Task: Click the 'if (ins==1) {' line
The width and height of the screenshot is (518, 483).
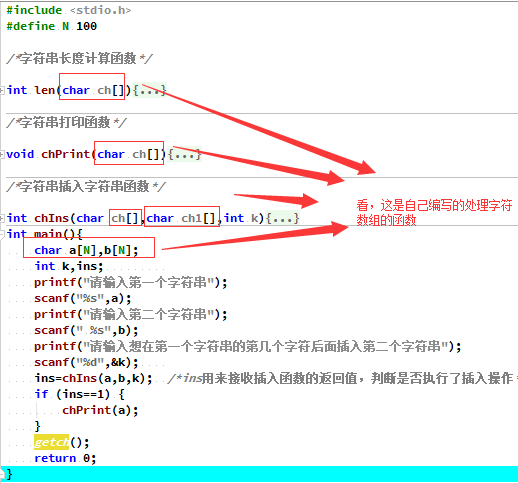Action: [x=79, y=394]
